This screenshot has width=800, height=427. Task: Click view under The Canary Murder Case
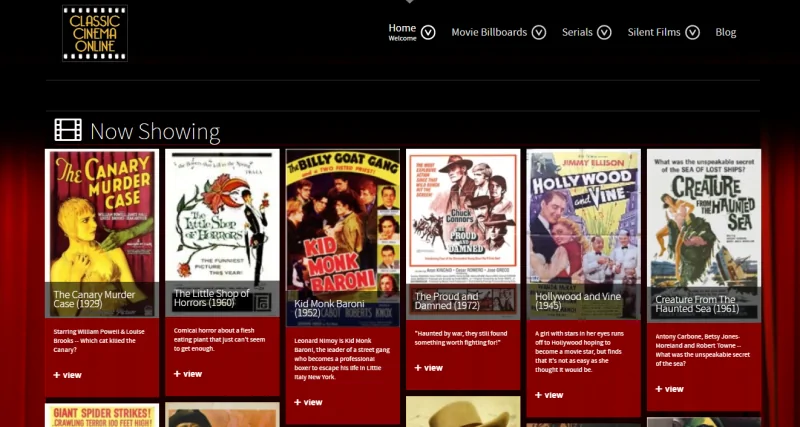click(x=67, y=375)
